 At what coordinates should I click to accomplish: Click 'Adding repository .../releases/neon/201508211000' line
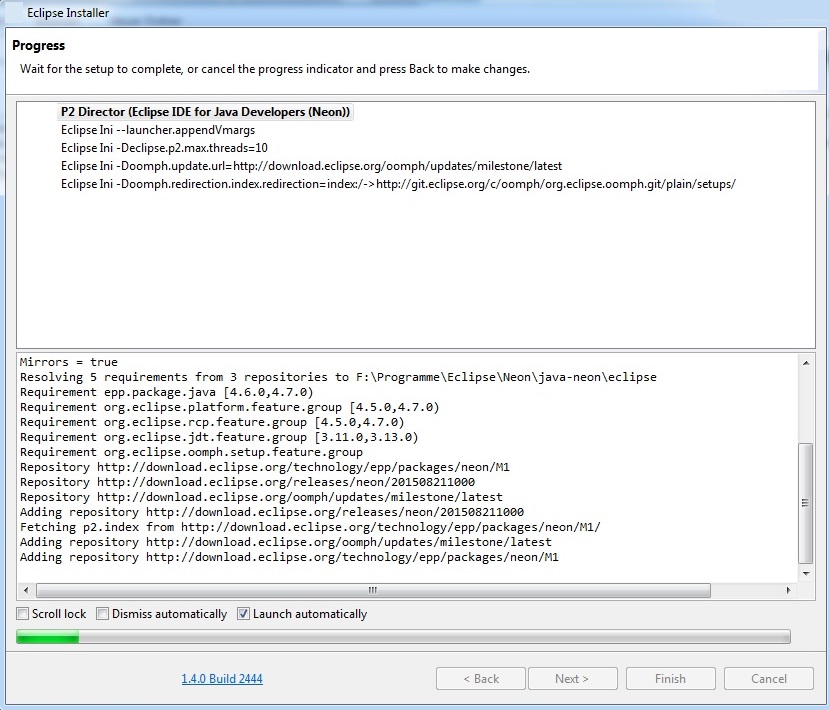[x=272, y=512]
